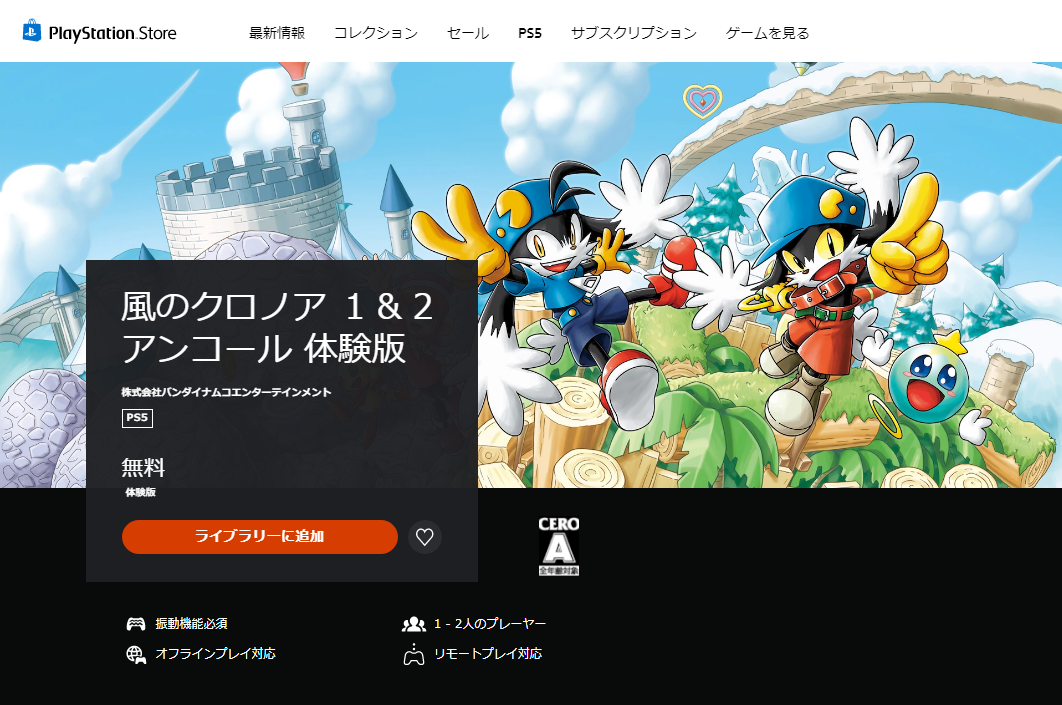The width and height of the screenshot is (1062, 705).
Task: Click the small 体験版 label under the price
Action: tap(140, 492)
